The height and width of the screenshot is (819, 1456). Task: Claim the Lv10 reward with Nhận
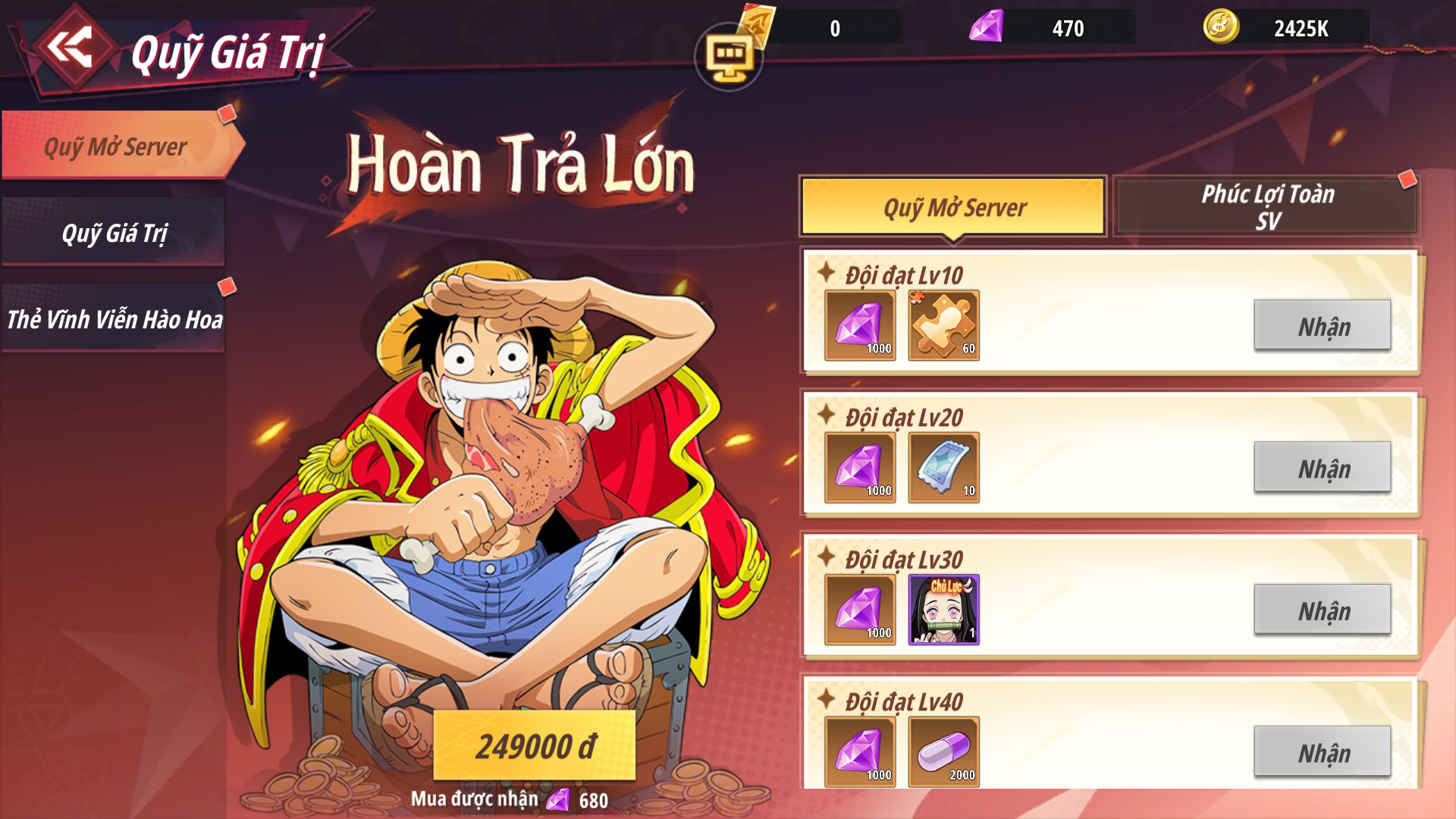tap(1323, 325)
